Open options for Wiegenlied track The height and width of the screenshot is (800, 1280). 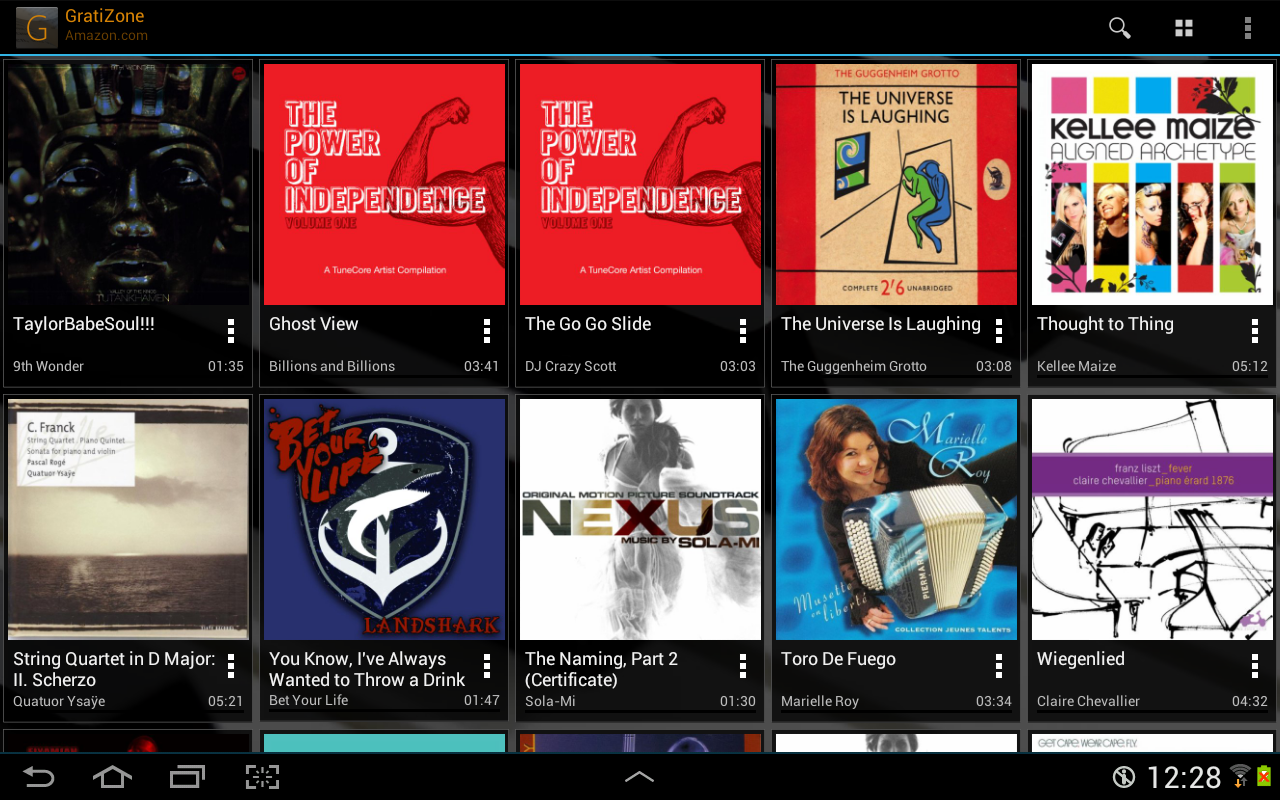[1255, 666]
